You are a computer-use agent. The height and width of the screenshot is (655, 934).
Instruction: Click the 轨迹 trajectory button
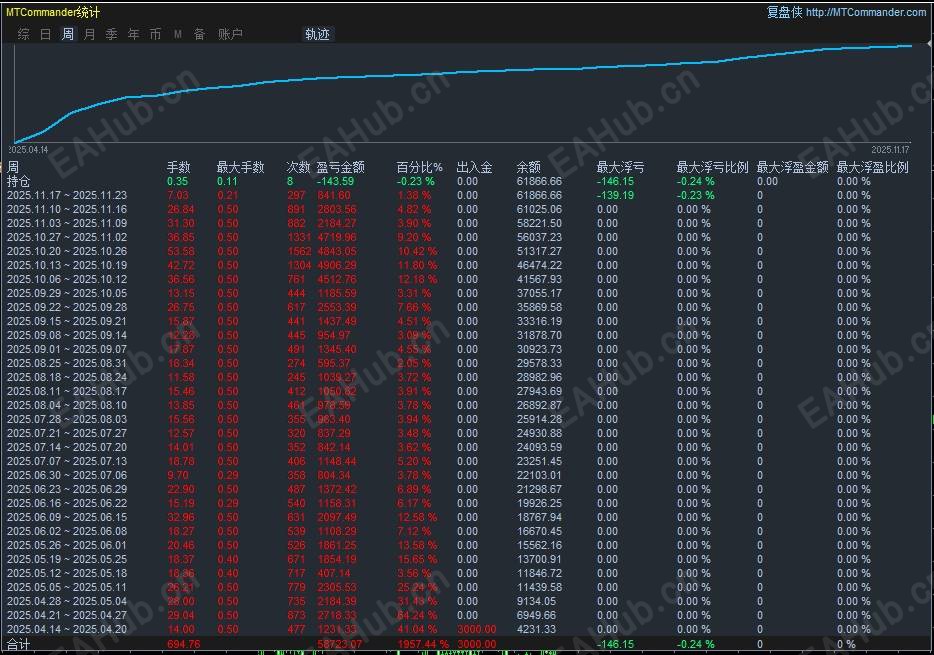(x=317, y=35)
